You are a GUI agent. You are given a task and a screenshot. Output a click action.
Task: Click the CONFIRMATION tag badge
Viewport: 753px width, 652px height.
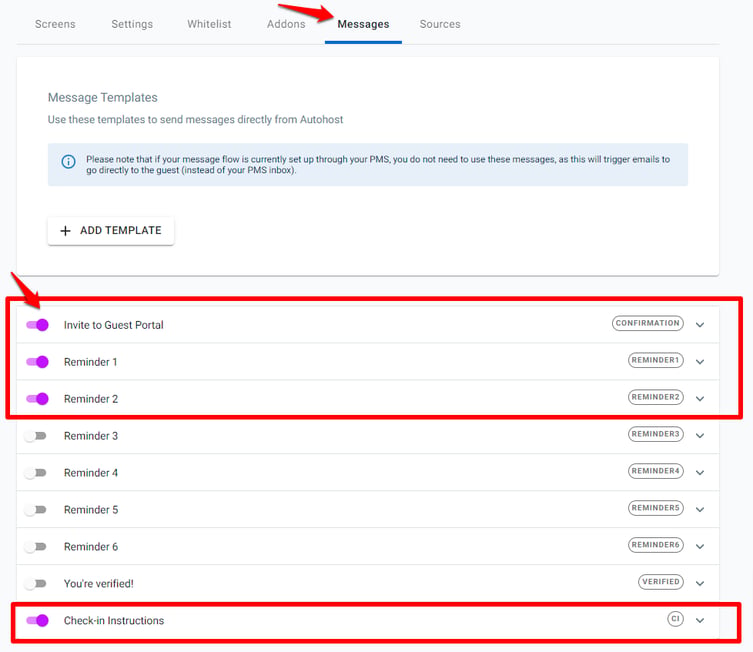tap(648, 323)
